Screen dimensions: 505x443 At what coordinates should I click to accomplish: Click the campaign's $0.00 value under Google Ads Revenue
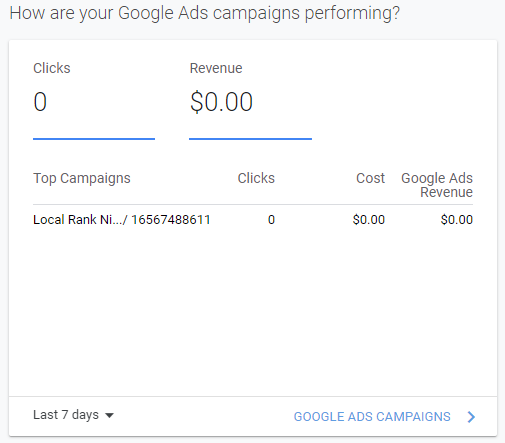click(x=457, y=220)
